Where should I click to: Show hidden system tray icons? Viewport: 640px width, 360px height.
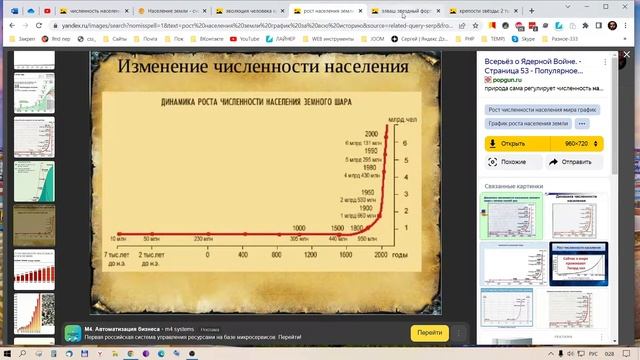(x=551, y=353)
